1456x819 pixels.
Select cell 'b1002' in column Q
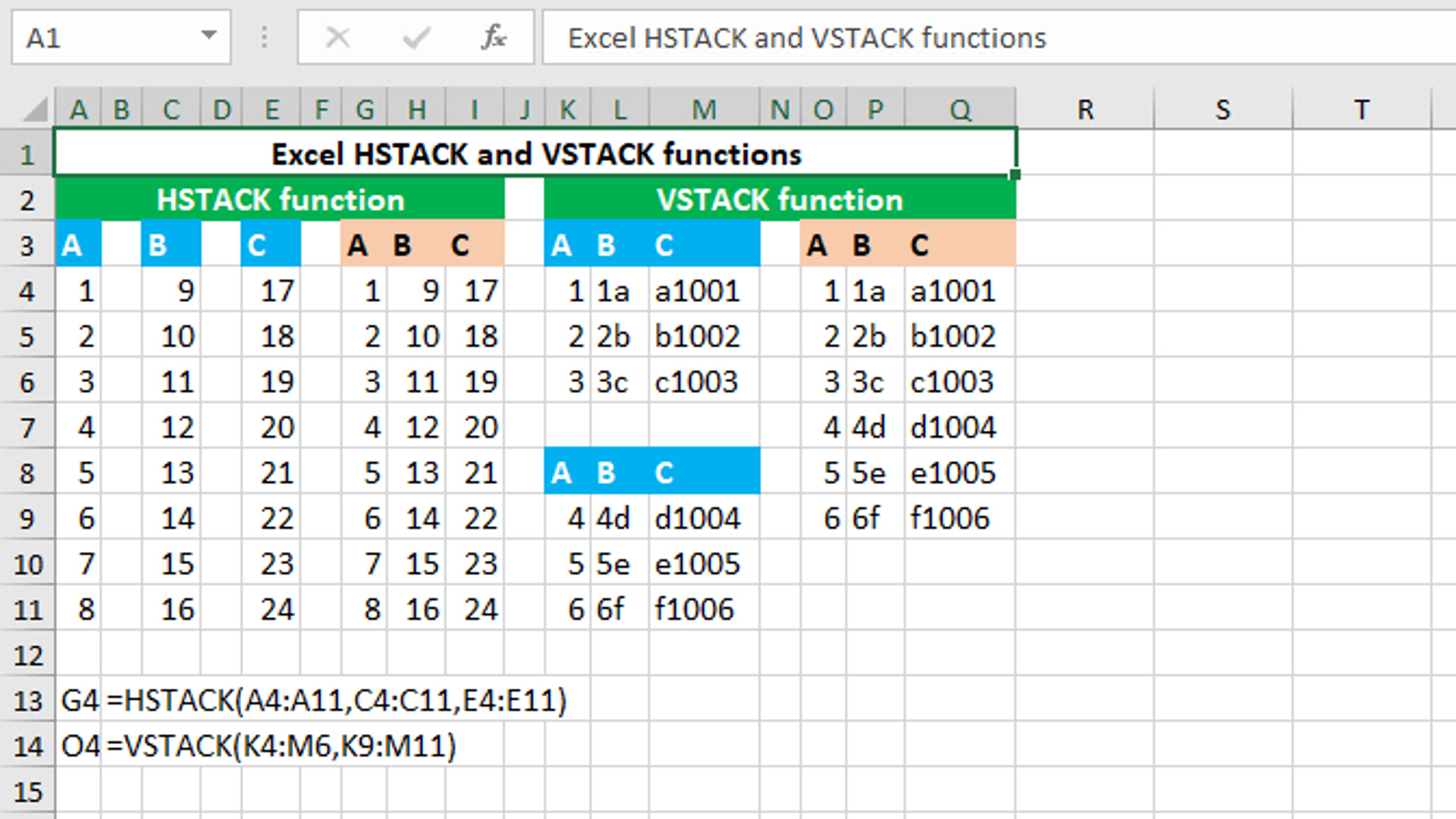pos(960,336)
